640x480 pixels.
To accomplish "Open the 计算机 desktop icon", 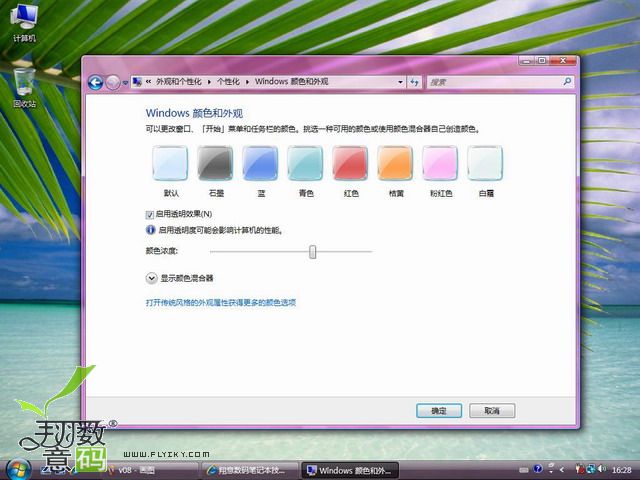I will point(24,23).
